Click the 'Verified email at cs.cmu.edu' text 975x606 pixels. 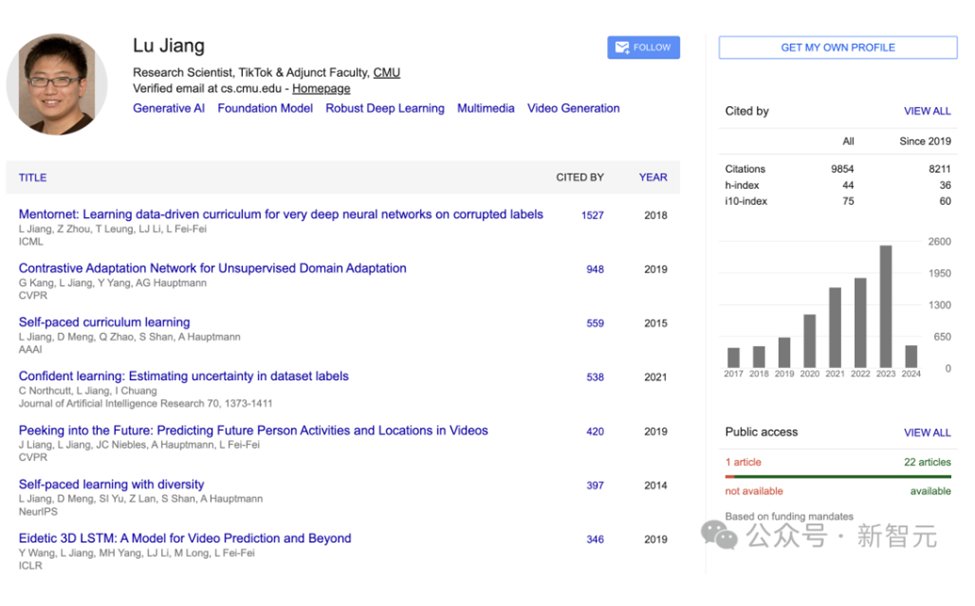click(207, 88)
